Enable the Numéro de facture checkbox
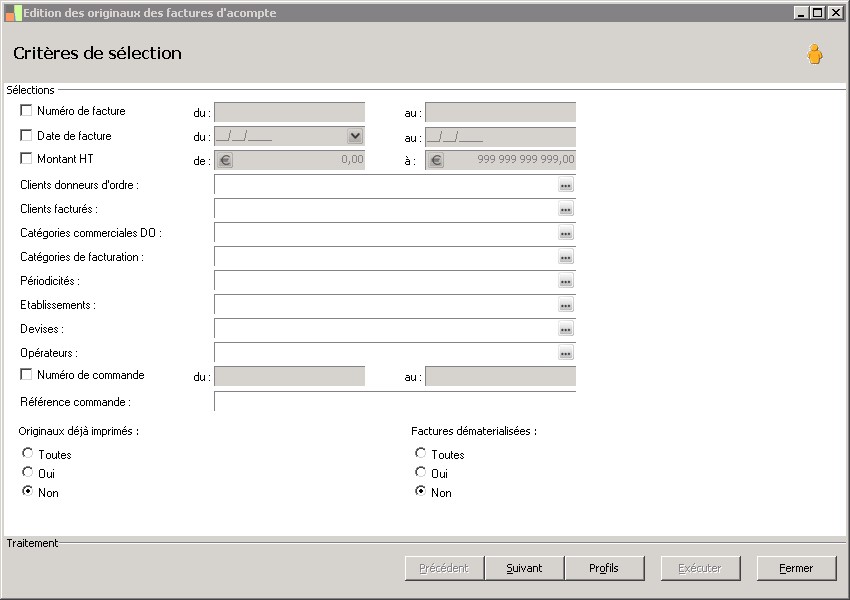This screenshot has width=850, height=600. pos(27,111)
